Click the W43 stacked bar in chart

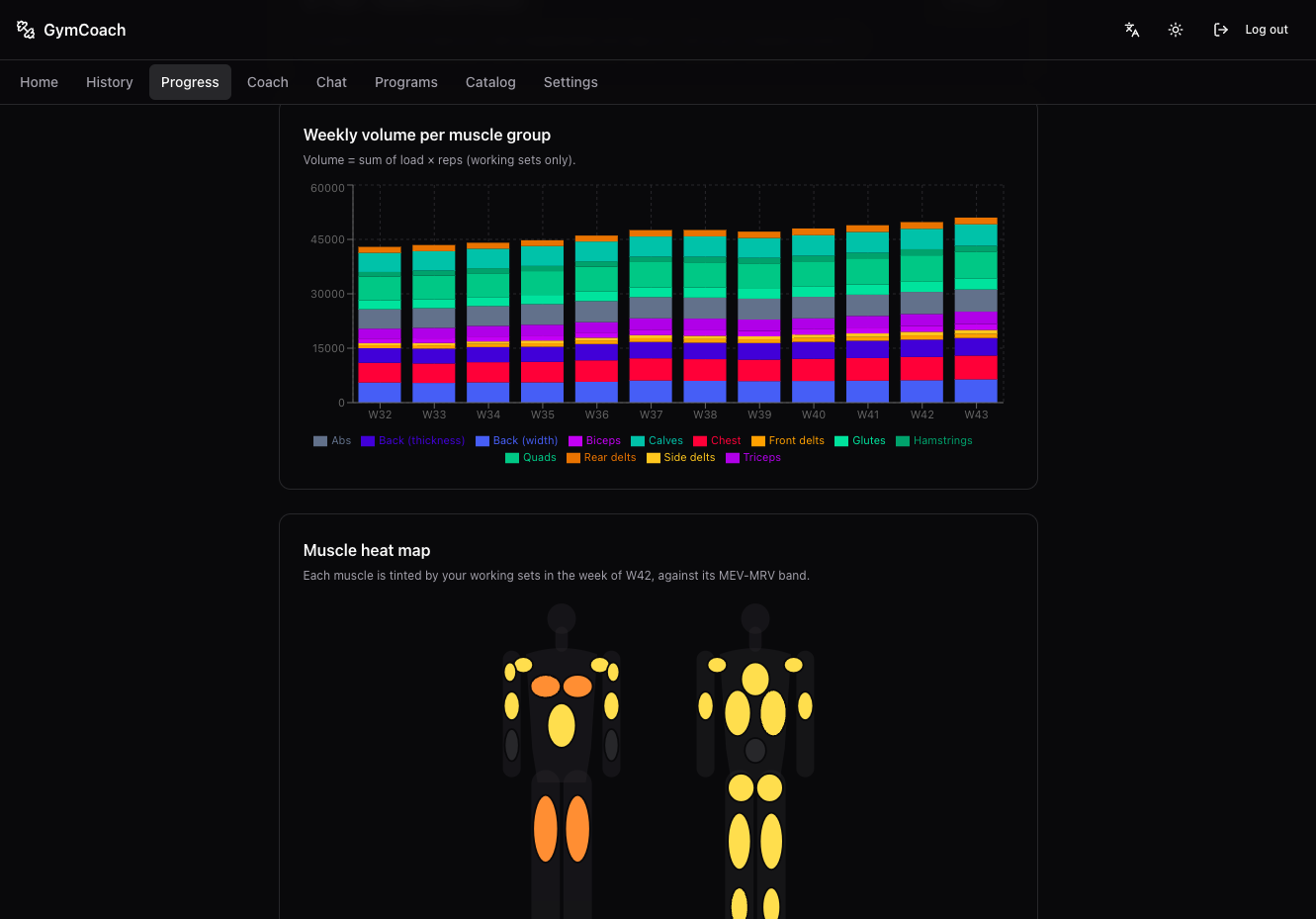click(976, 311)
